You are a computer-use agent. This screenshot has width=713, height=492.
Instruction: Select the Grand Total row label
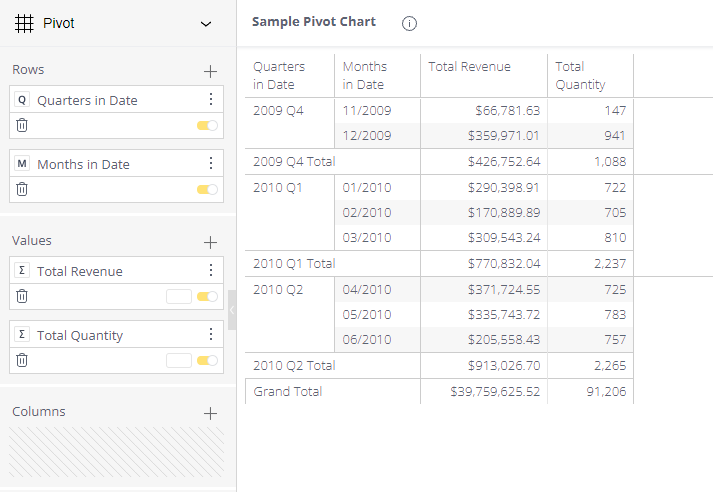(288, 391)
